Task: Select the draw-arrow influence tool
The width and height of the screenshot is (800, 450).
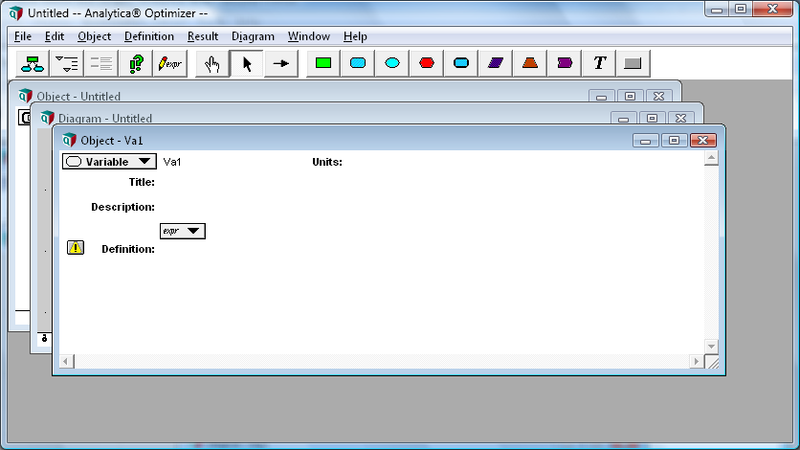Action: tap(281, 64)
